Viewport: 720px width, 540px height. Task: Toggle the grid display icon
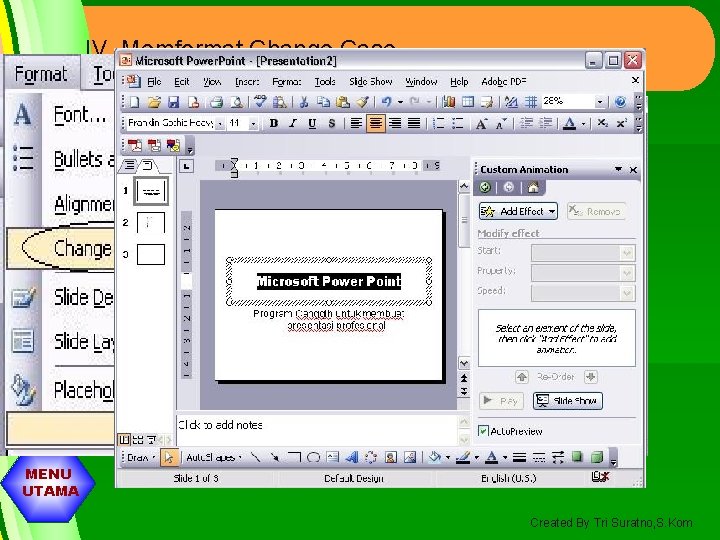point(531,102)
